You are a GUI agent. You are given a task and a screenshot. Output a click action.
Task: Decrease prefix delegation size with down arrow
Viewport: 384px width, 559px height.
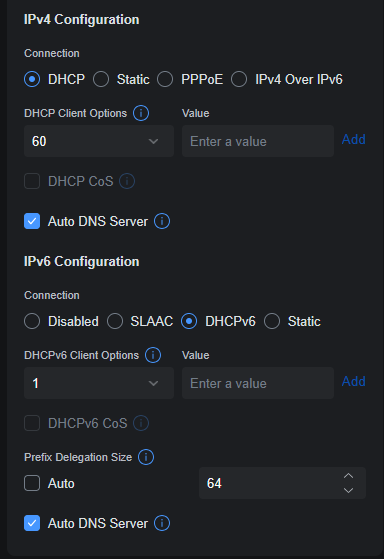pos(348,491)
